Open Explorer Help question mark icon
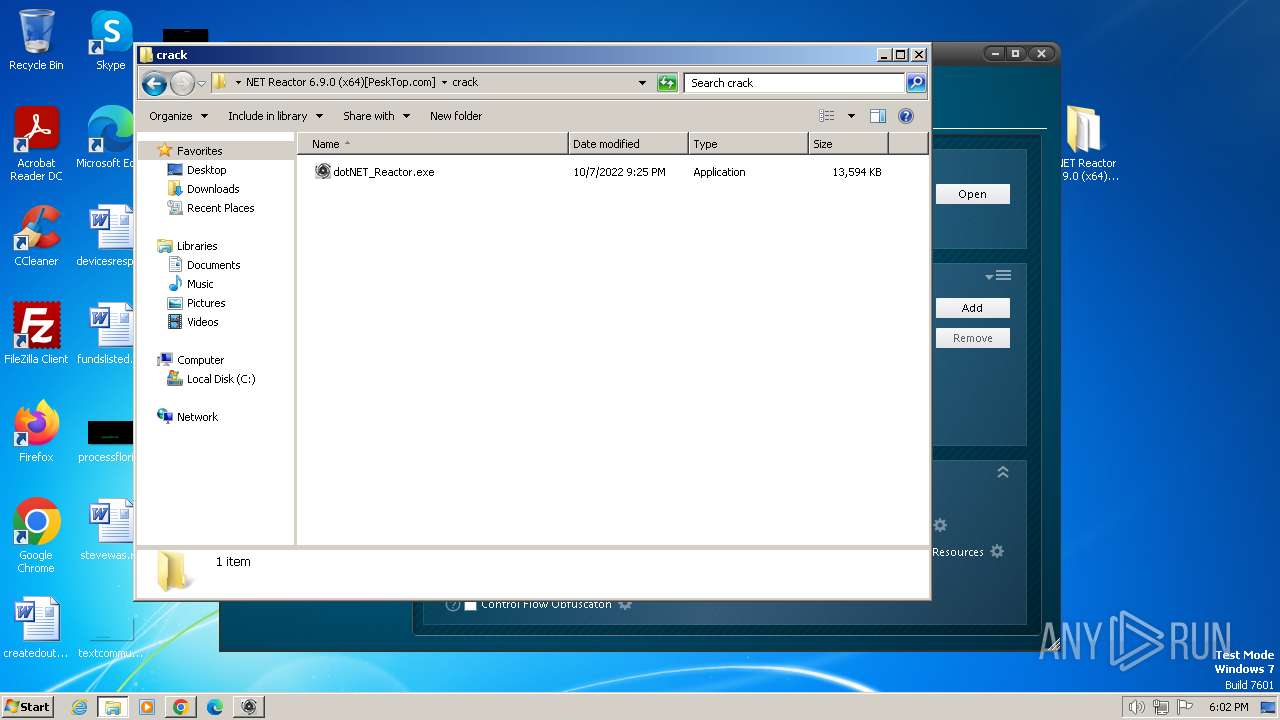 click(x=906, y=116)
